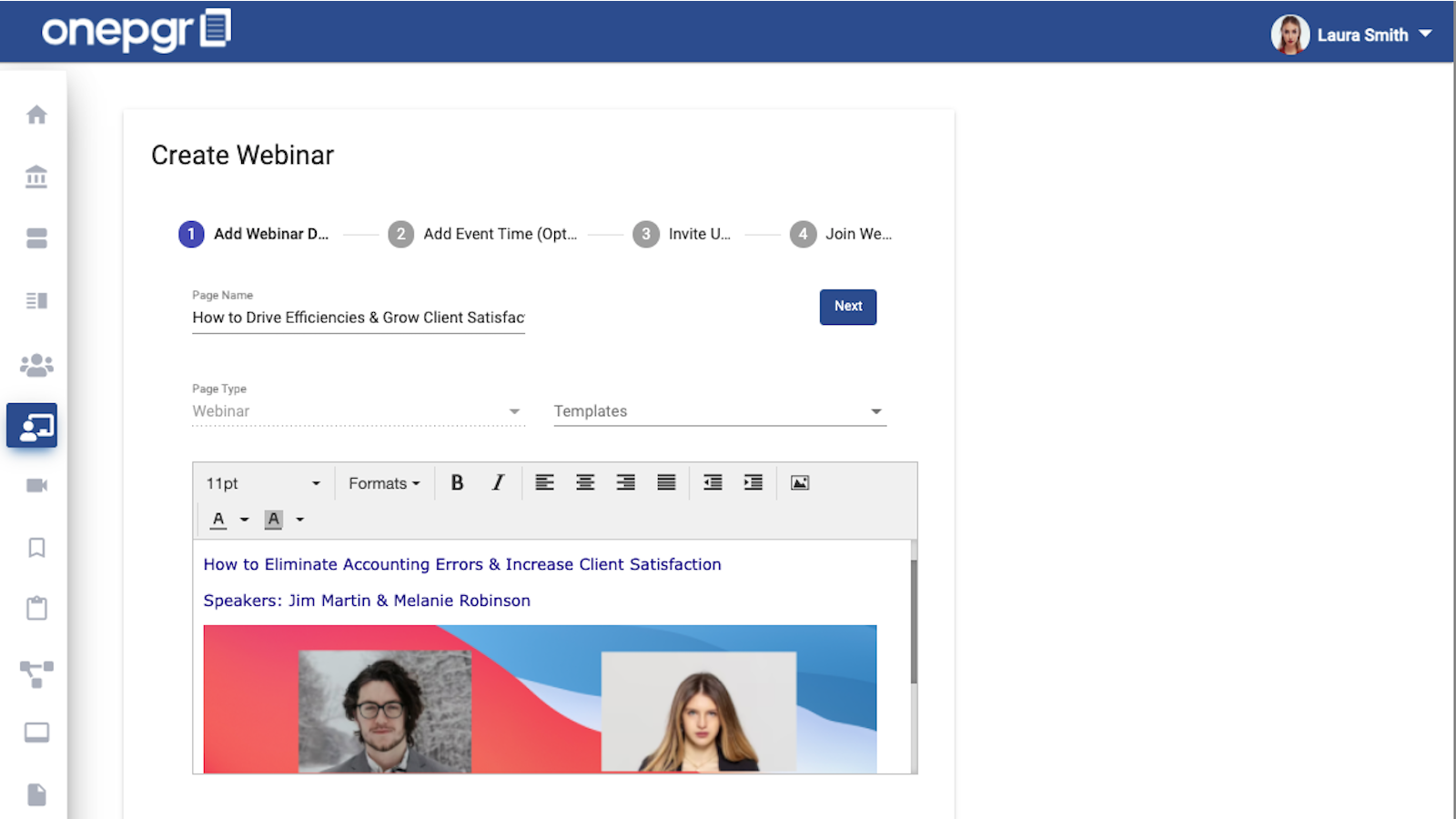This screenshot has width=1456, height=819.
Task: Open the documents icon at sidebar bottom
Action: tap(35, 794)
